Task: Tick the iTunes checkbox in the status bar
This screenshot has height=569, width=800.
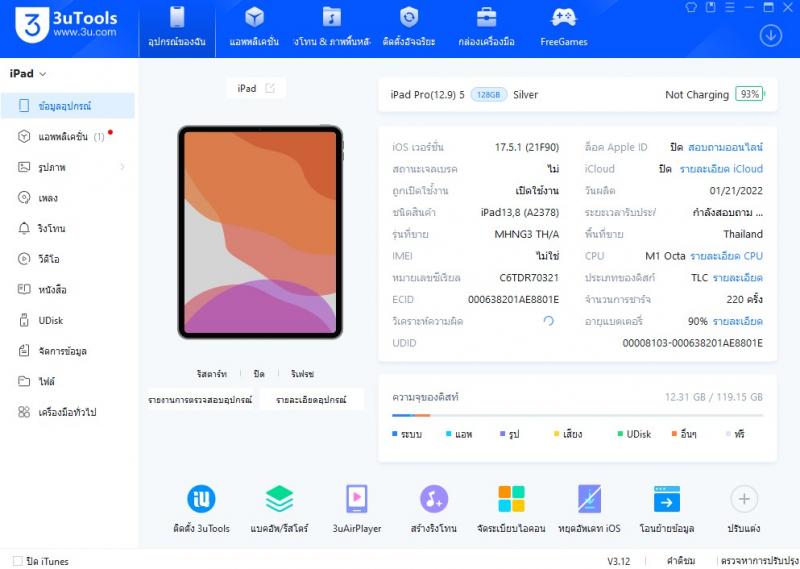Action: pyautogui.click(x=17, y=561)
